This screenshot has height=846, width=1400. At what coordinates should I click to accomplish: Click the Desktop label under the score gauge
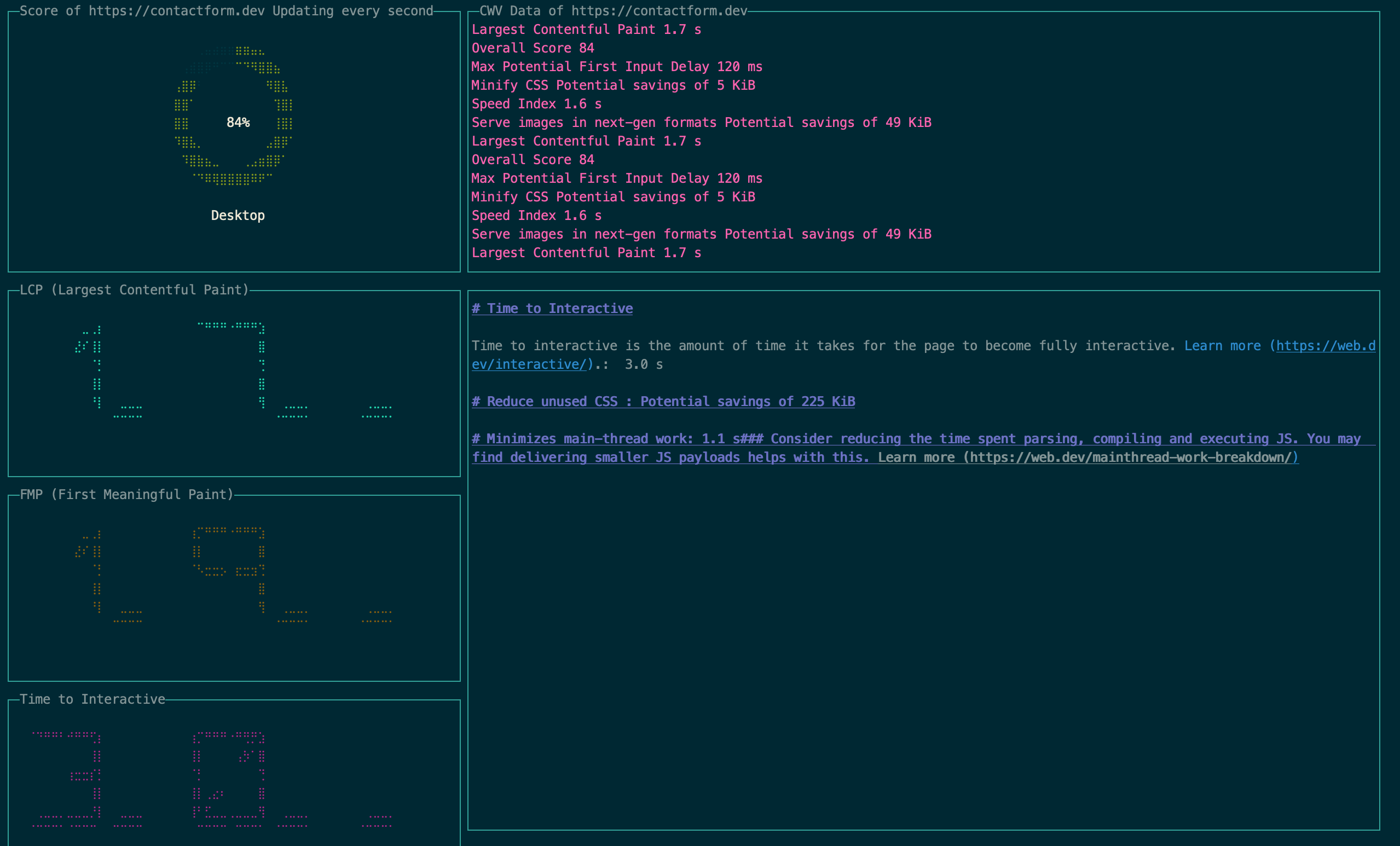point(238,216)
